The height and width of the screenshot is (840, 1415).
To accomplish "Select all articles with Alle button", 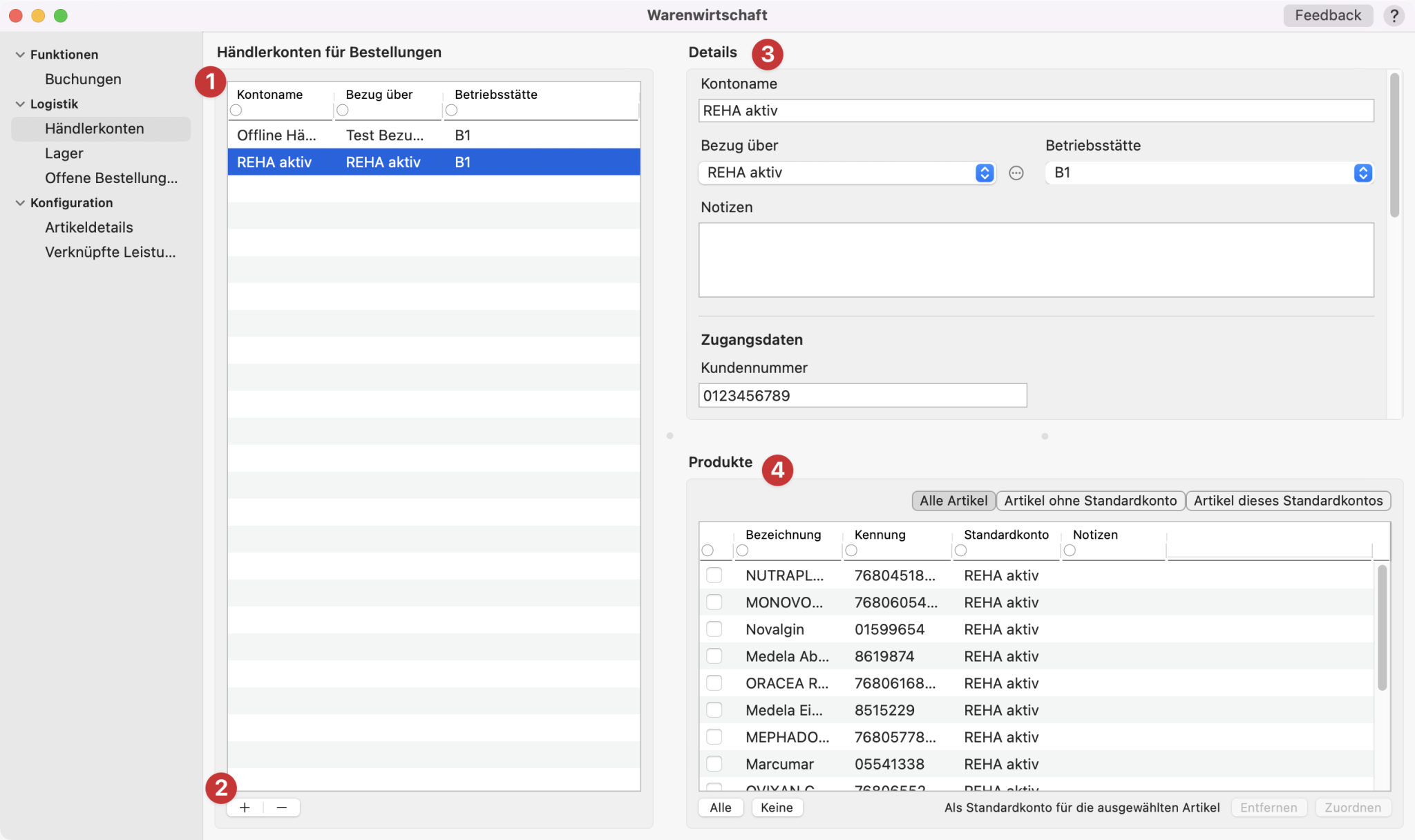I will point(721,808).
